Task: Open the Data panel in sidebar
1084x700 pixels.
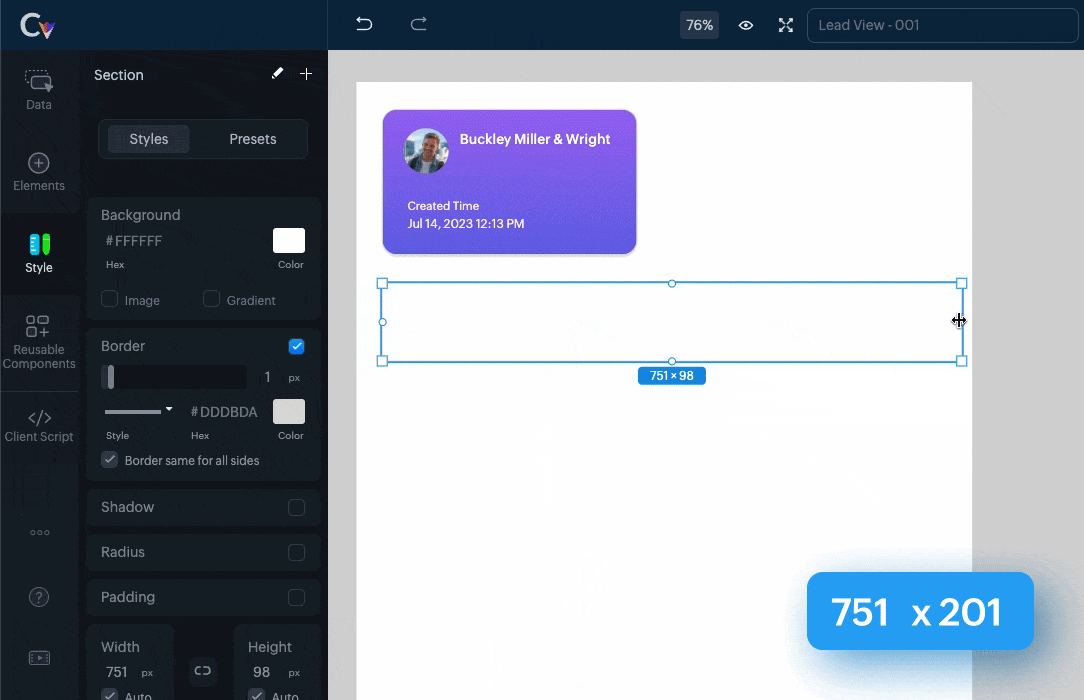Action: click(x=39, y=89)
